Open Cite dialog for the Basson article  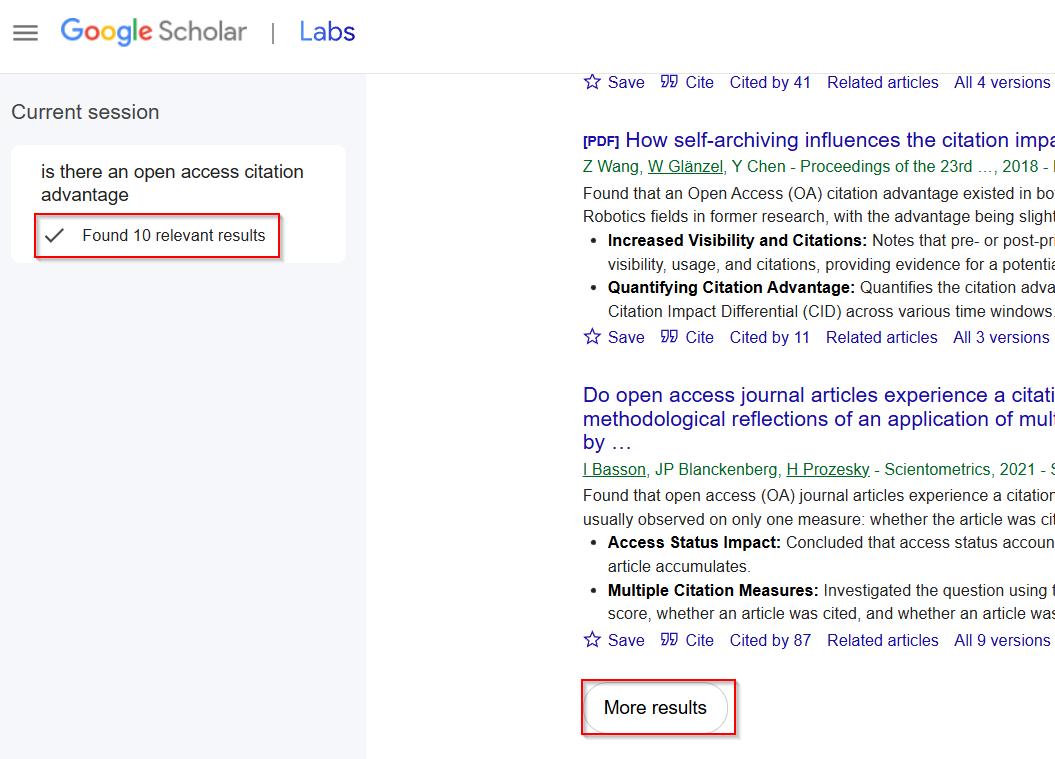[x=687, y=640]
